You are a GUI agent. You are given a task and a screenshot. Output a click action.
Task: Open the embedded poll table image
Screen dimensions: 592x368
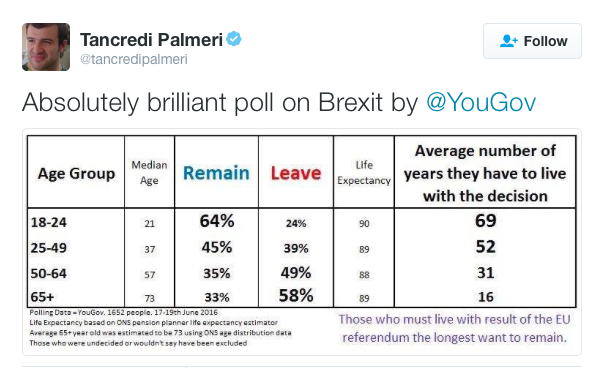302,242
